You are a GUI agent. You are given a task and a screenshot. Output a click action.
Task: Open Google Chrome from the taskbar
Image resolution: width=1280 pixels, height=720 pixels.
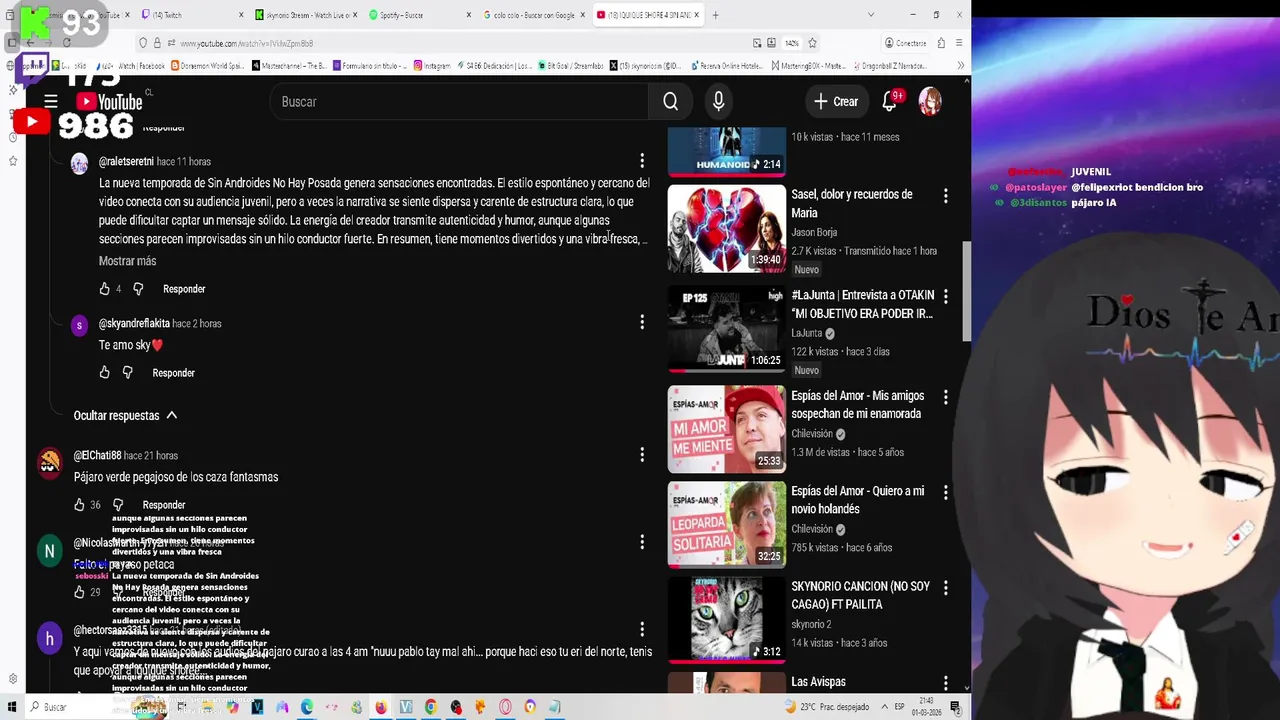tap(430, 707)
